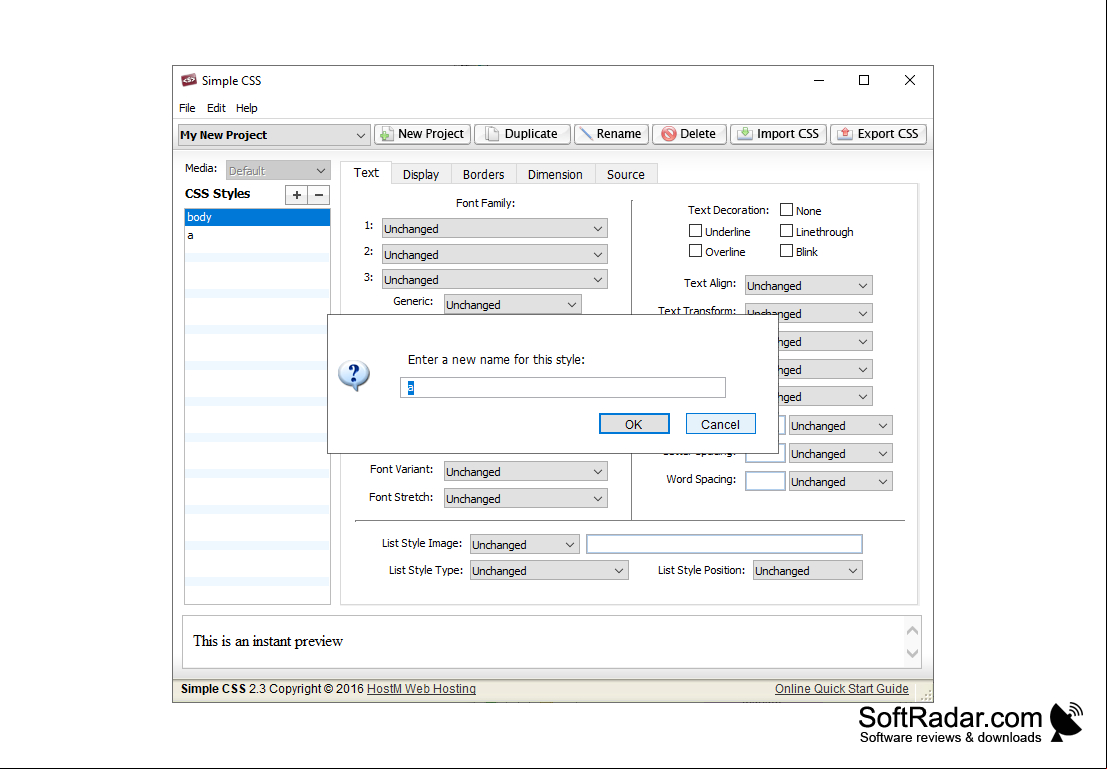This screenshot has width=1107, height=769.
Task: Open the Word Spacing unit dropdown
Action: 840,482
